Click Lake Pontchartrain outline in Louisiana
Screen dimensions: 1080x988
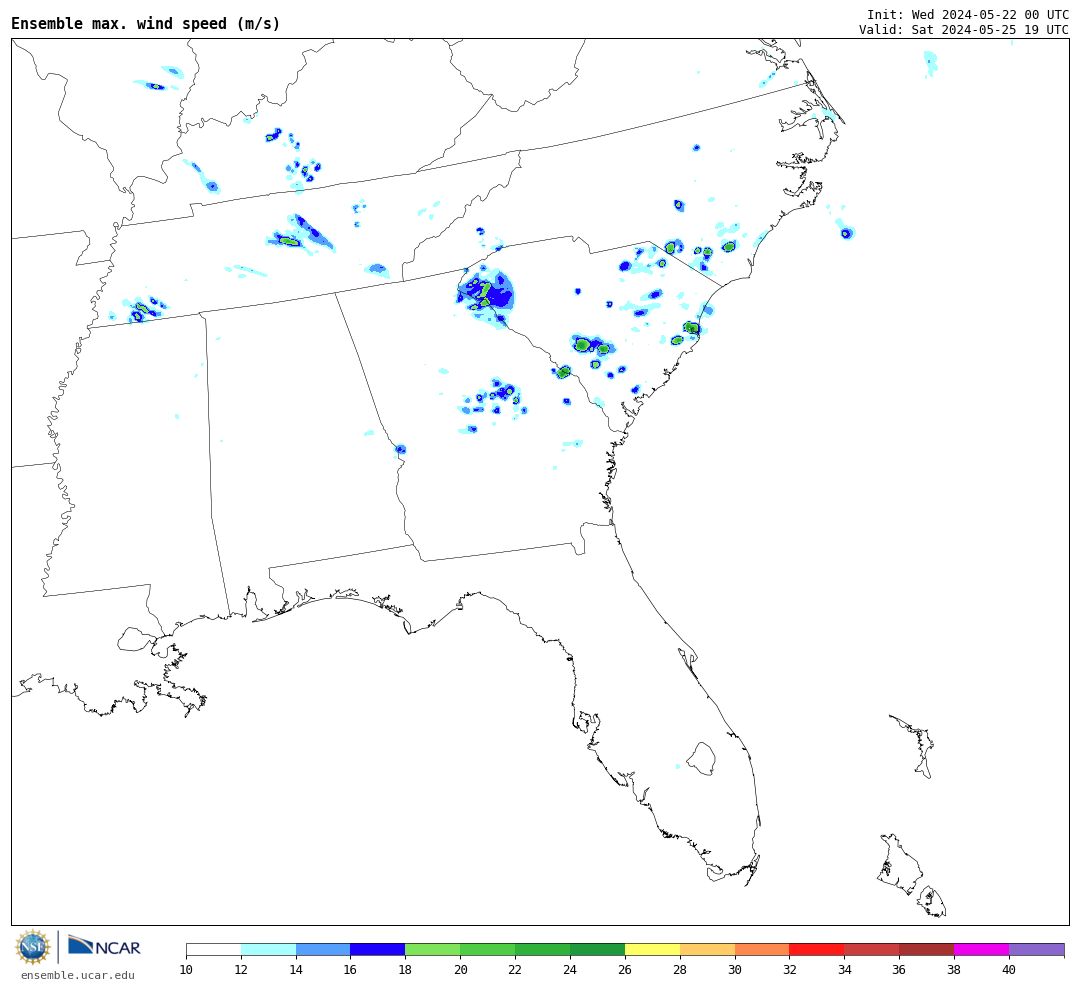point(134,639)
